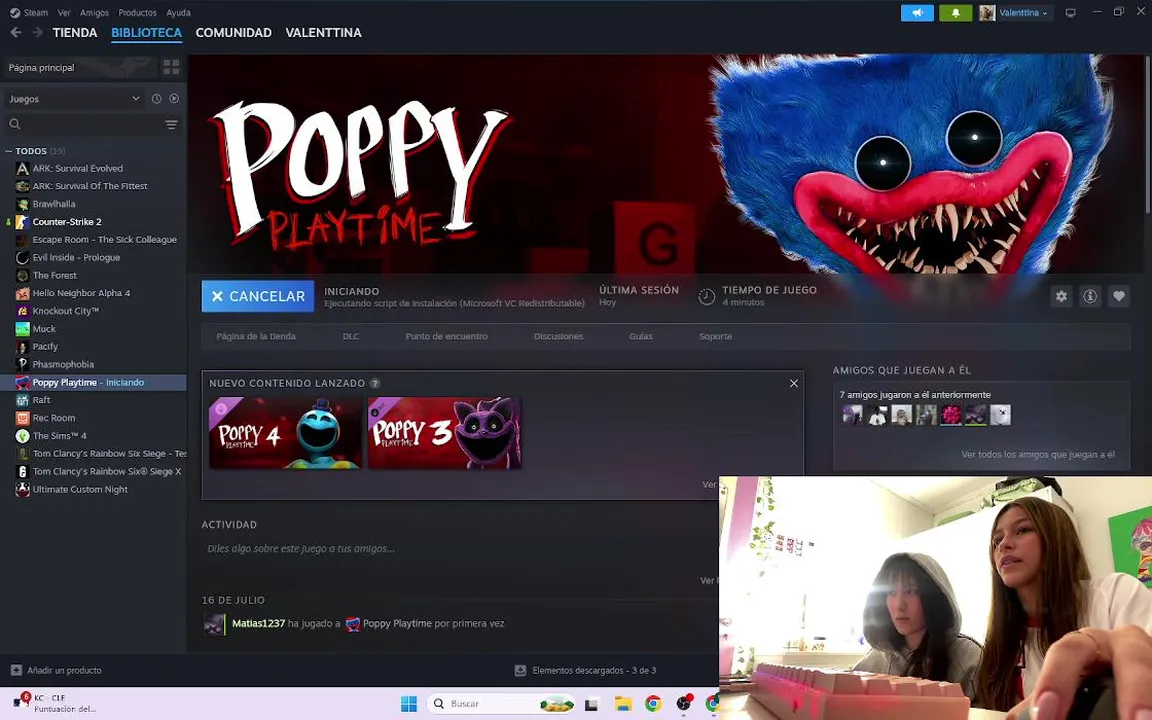Open game info icon
Viewport: 1152px width, 720px height.
pos(1090,296)
